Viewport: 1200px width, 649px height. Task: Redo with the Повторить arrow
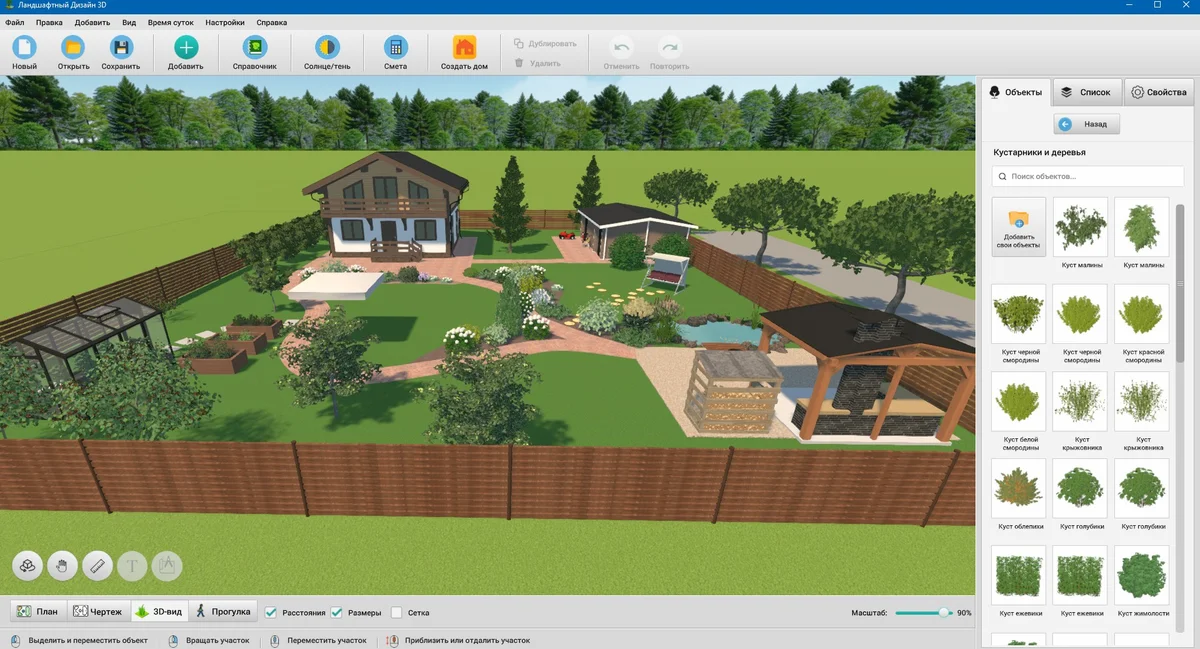click(x=669, y=53)
